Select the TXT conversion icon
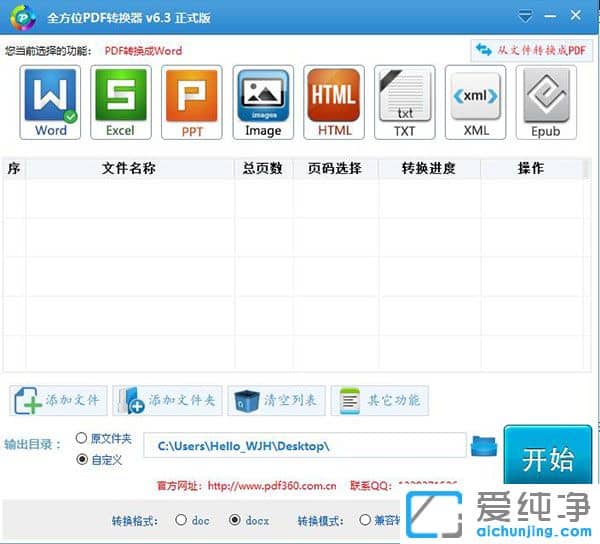This screenshot has width=600, height=544. (405, 102)
